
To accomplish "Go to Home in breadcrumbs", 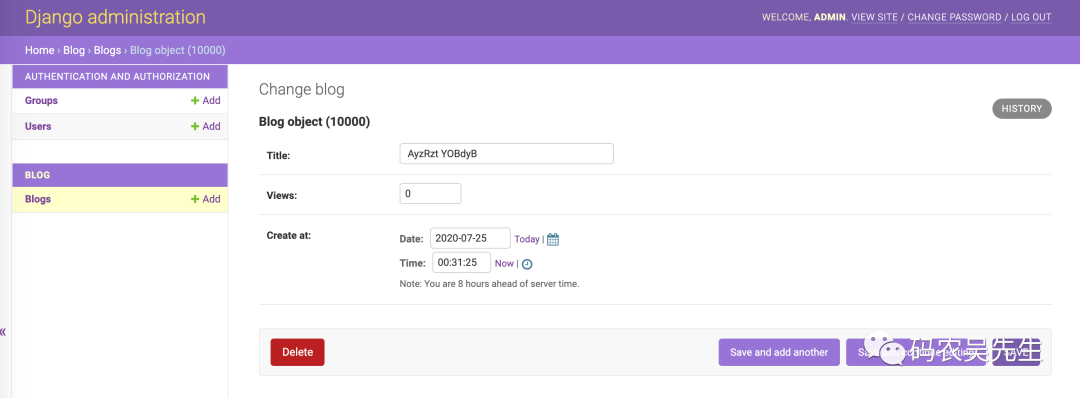I will (39, 50).
